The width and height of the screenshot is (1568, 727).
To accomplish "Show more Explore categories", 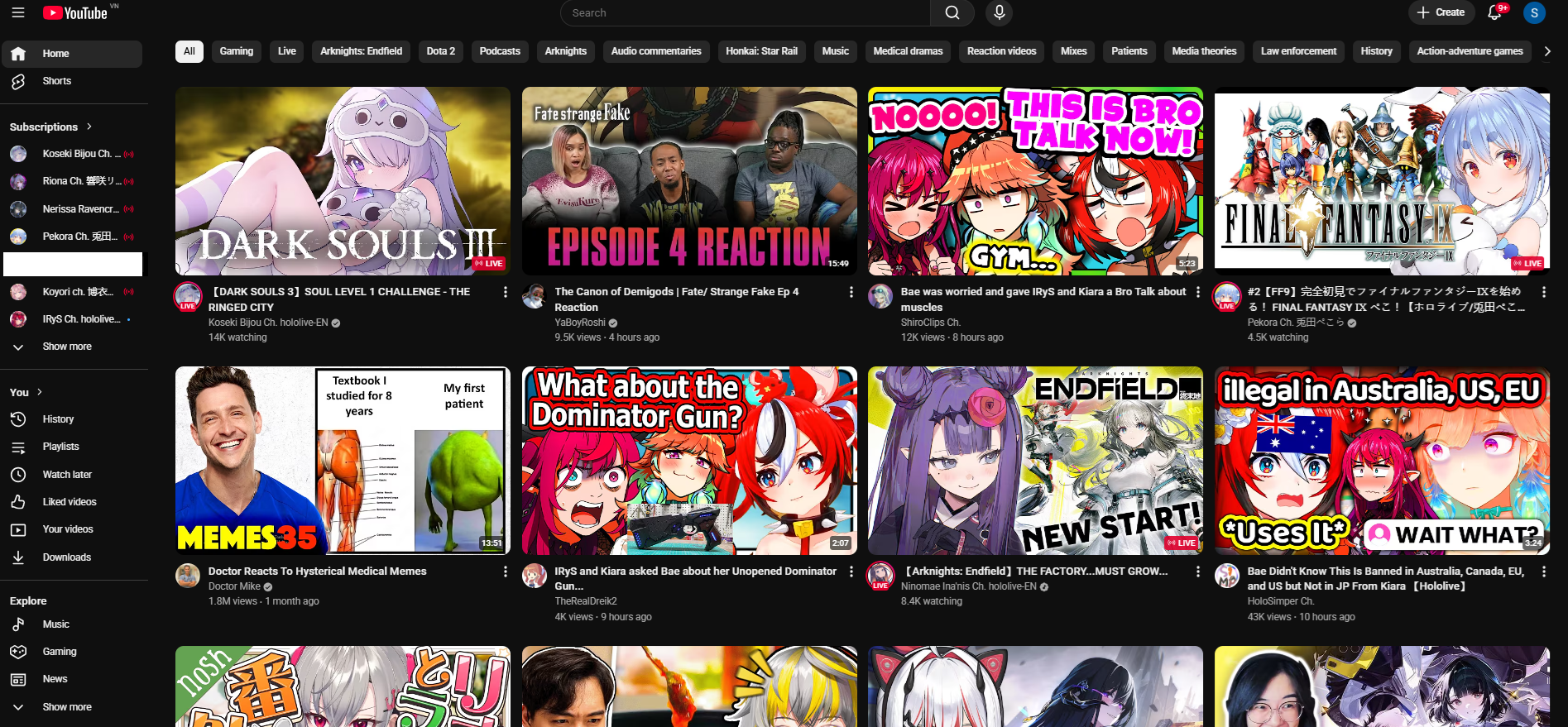I will coord(73,707).
